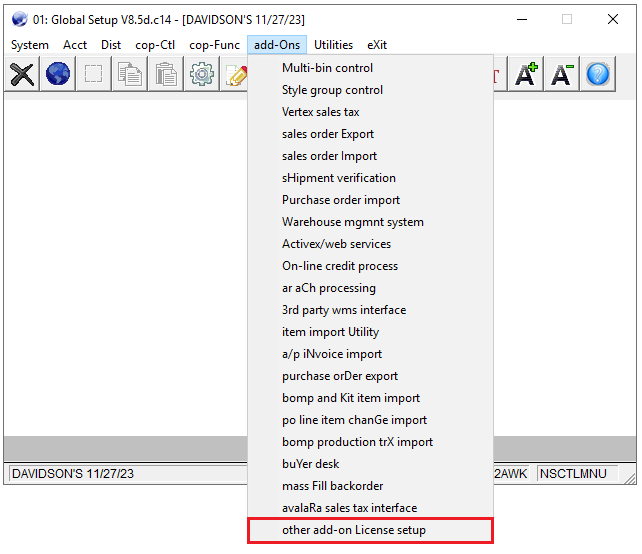642x554 pixels.
Task: Choose avalaRa sales tax interface
Action: click(x=371, y=508)
